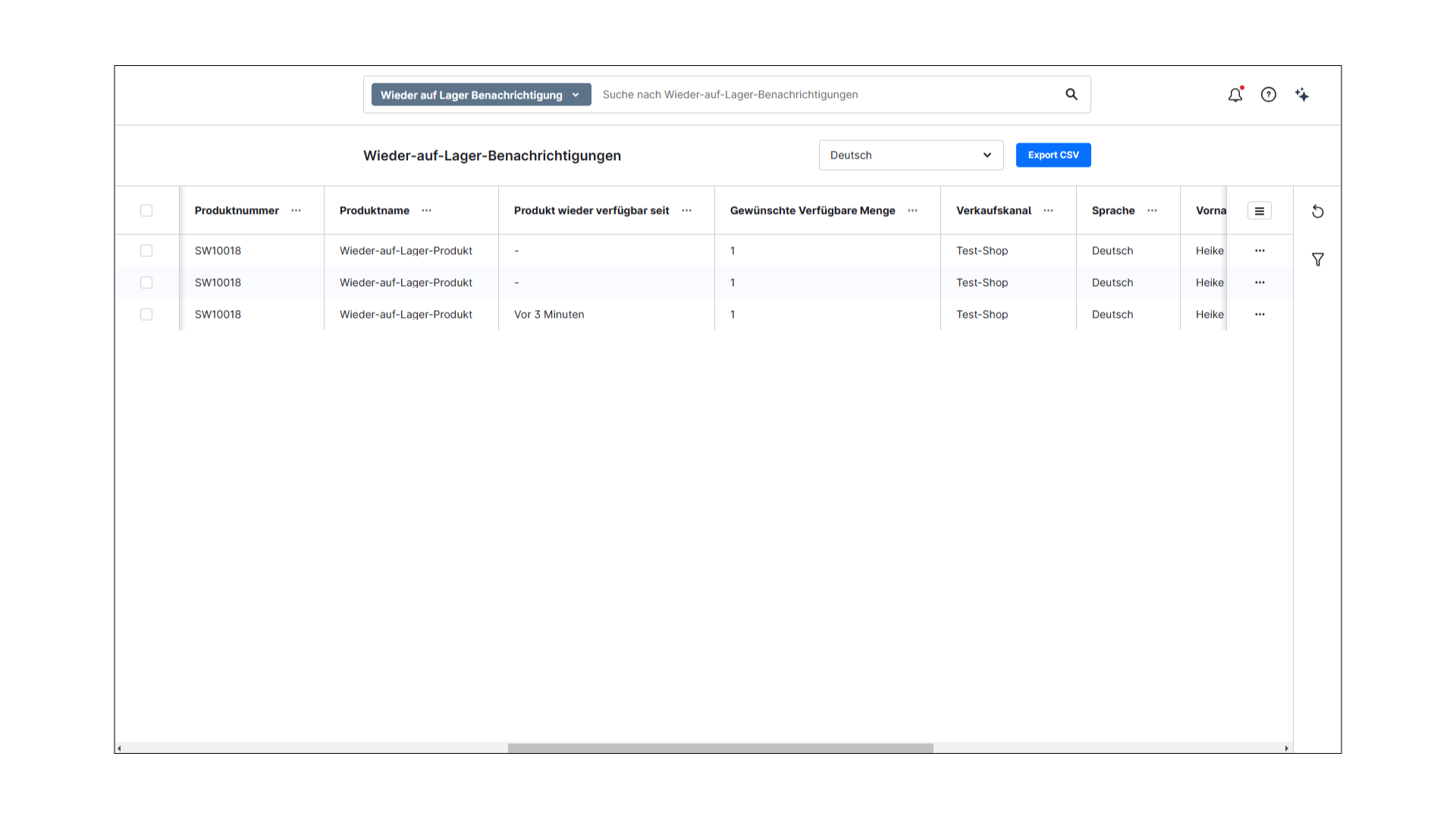1456x819 pixels.
Task: Click the refresh table icon
Action: click(1318, 212)
